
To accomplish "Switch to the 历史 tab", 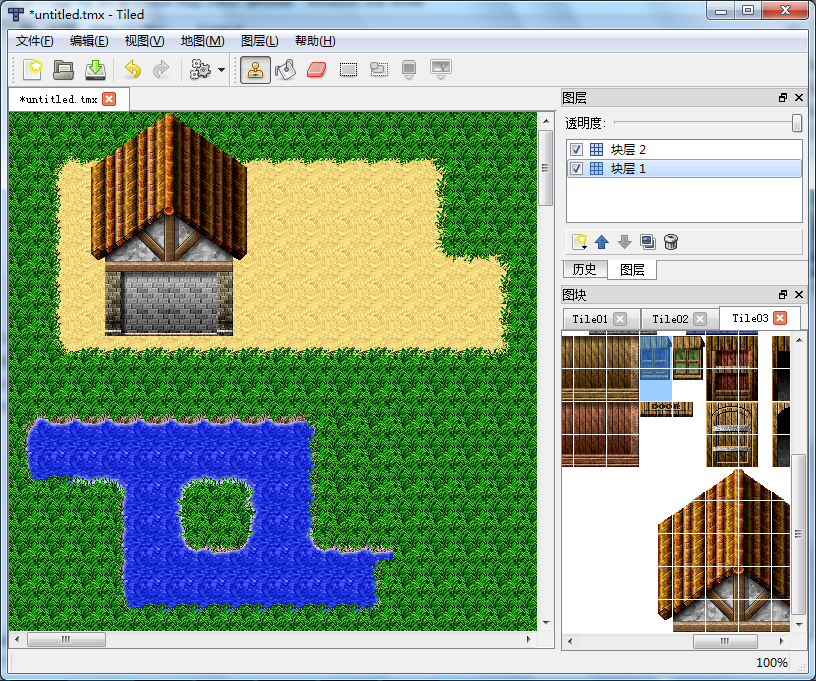I will (x=584, y=269).
